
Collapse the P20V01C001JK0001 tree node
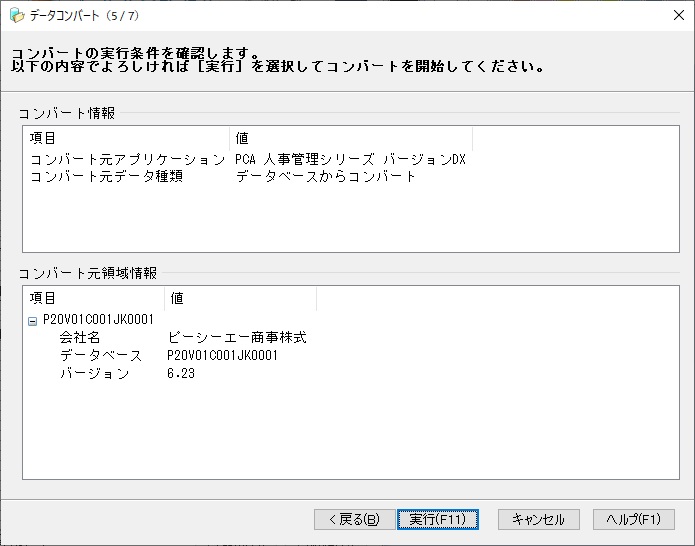[32, 321]
